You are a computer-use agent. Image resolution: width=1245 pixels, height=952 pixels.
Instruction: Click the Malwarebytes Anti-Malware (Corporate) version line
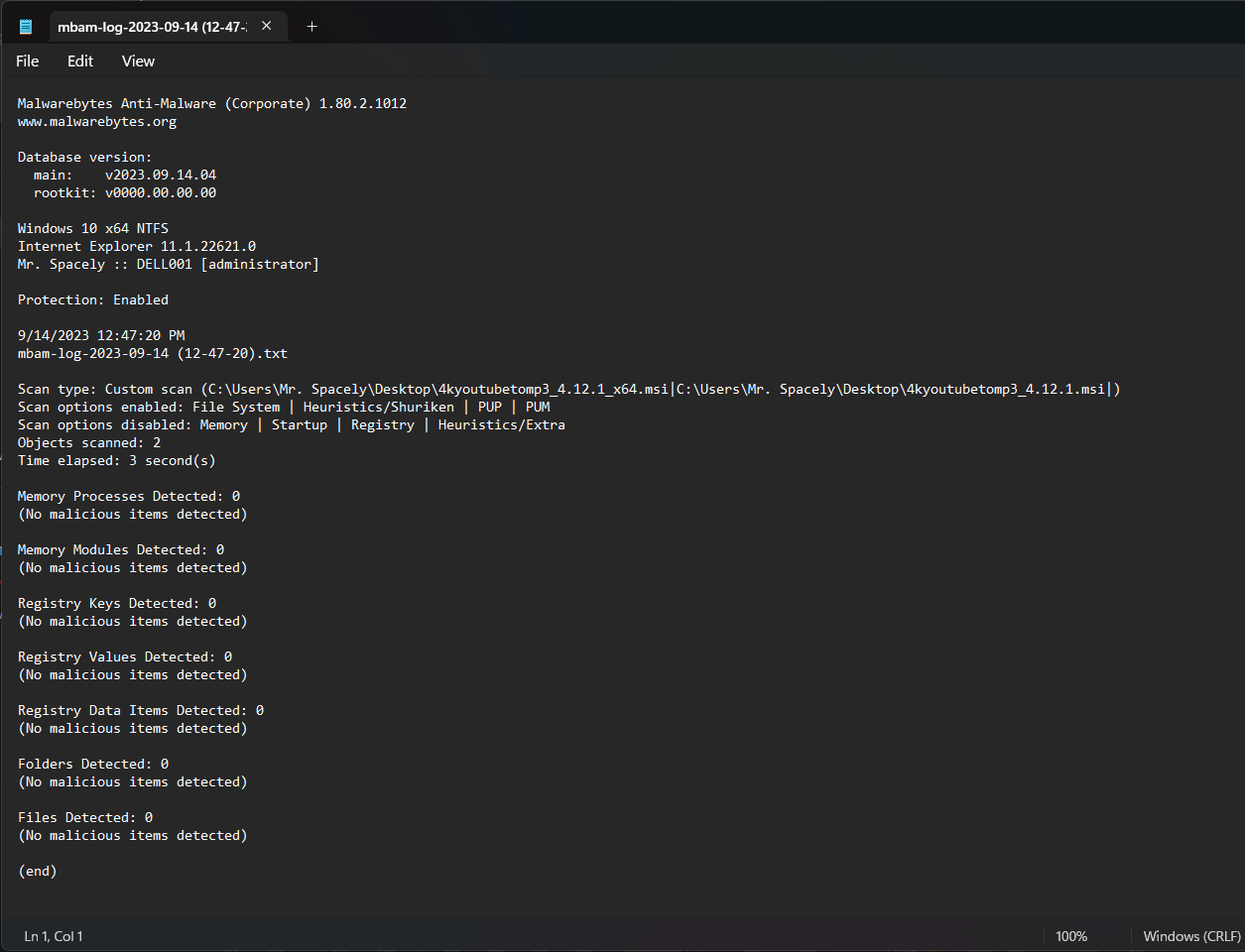[x=212, y=103]
